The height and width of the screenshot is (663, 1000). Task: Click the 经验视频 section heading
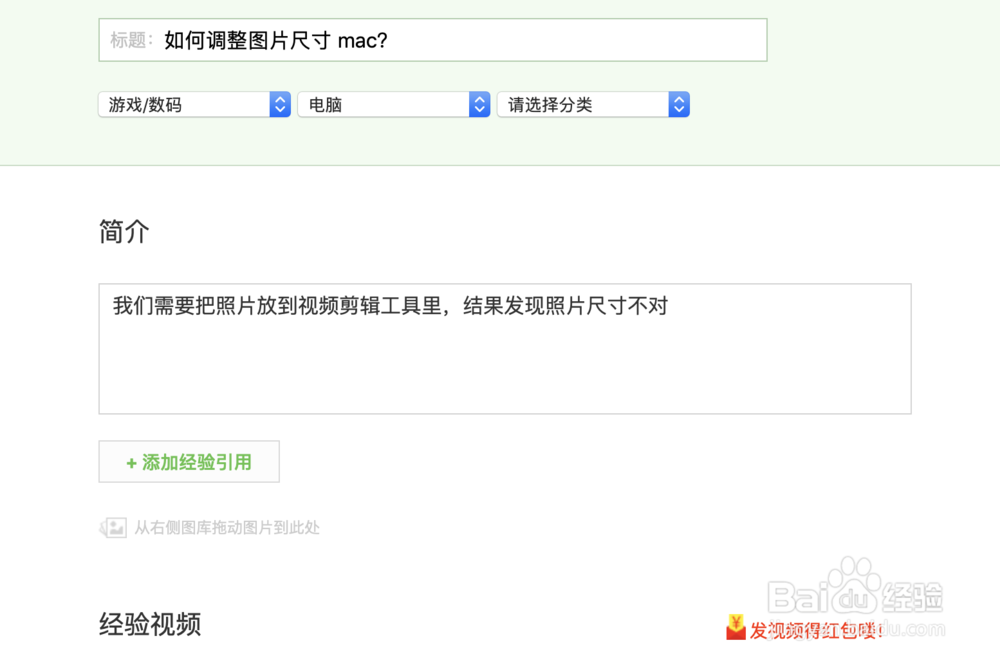pyautogui.click(x=150, y=624)
